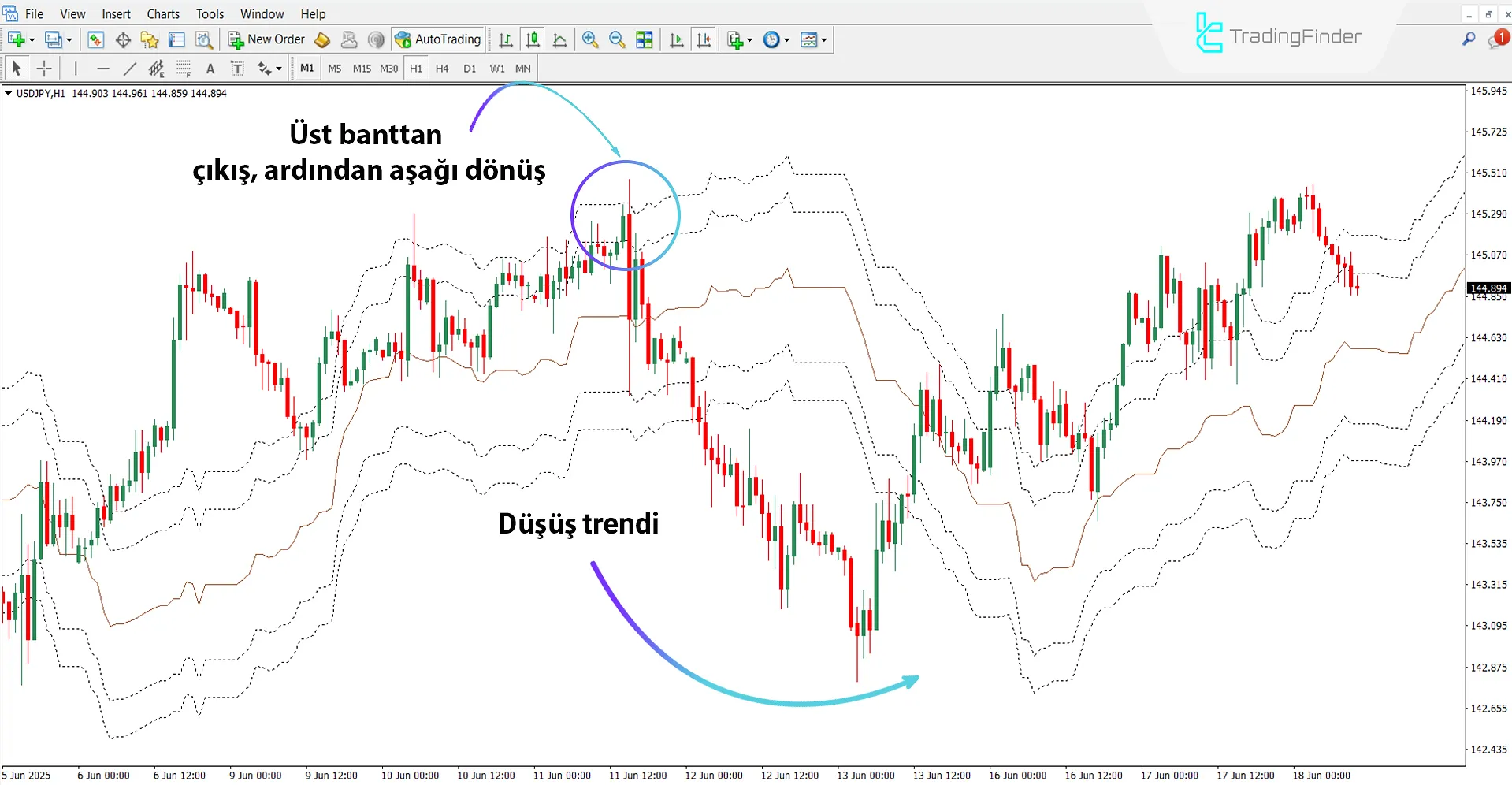Switch chart to candlestick display
Image resolution: width=1512 pixels, height=785 pixels.
coord(533,39)
